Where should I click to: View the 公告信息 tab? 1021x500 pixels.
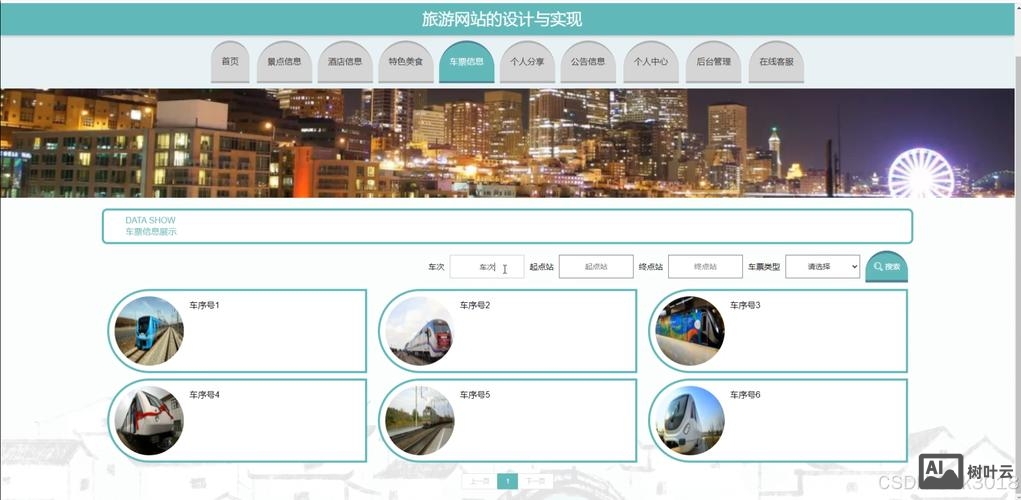(588, 62)
